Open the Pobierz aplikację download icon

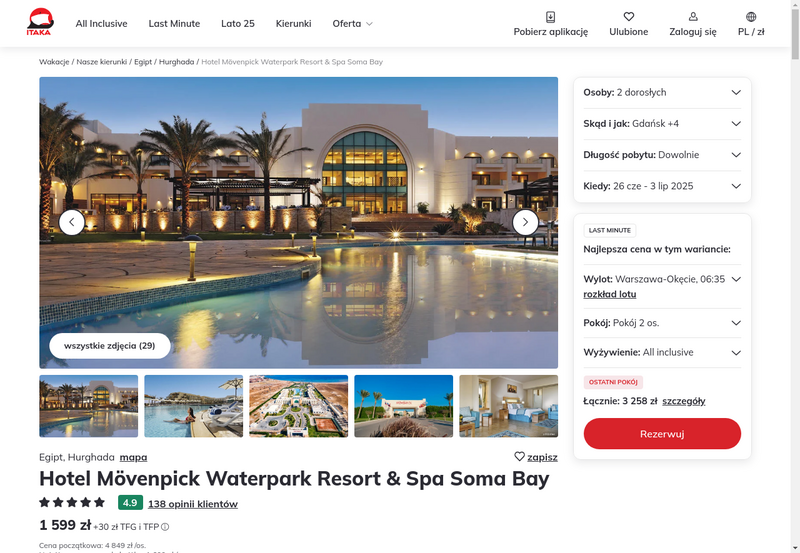pos(550,17)
